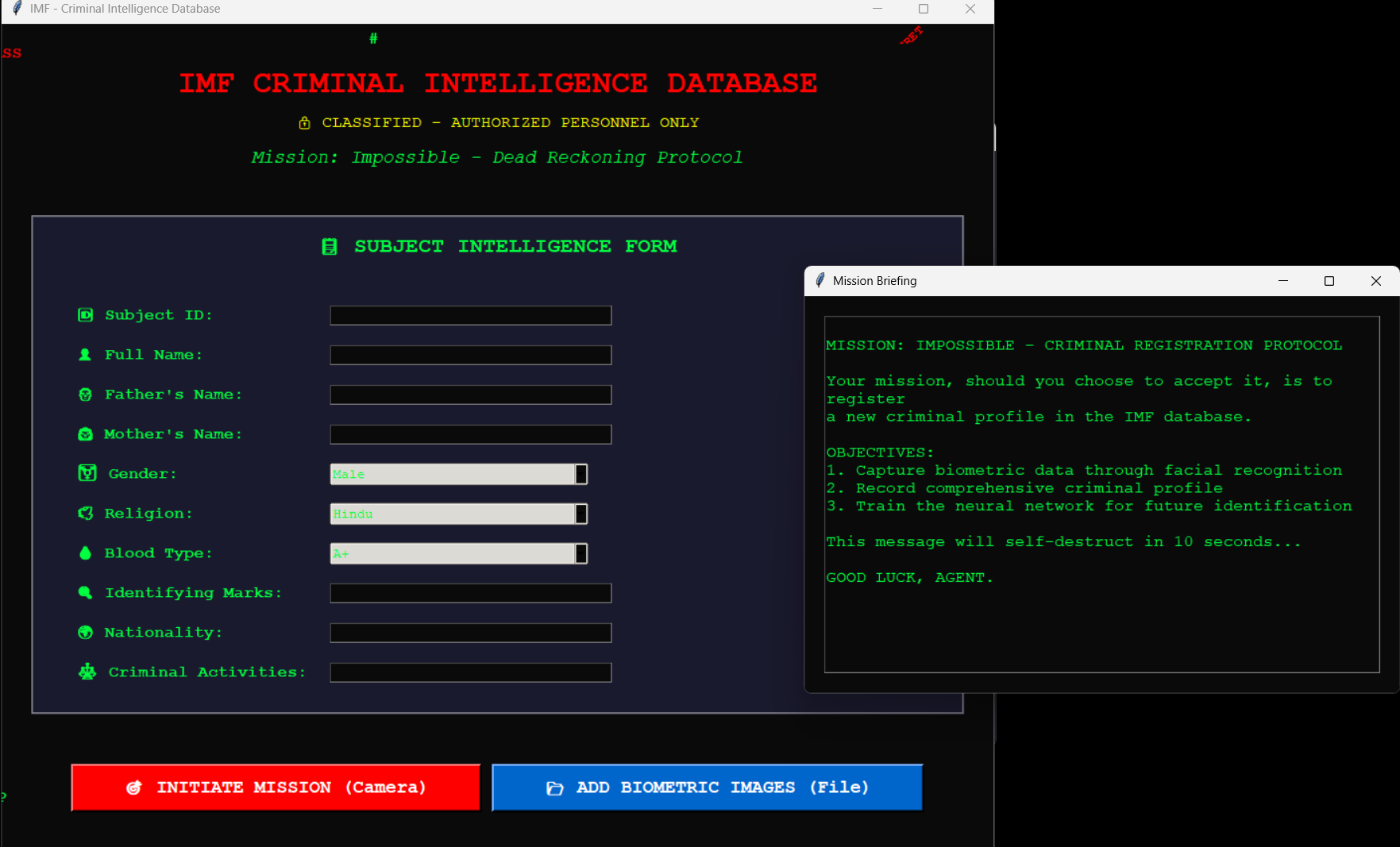Screen dimensions: 1400x847
Task: Focus the Father's Name input field
Action: 471,395
